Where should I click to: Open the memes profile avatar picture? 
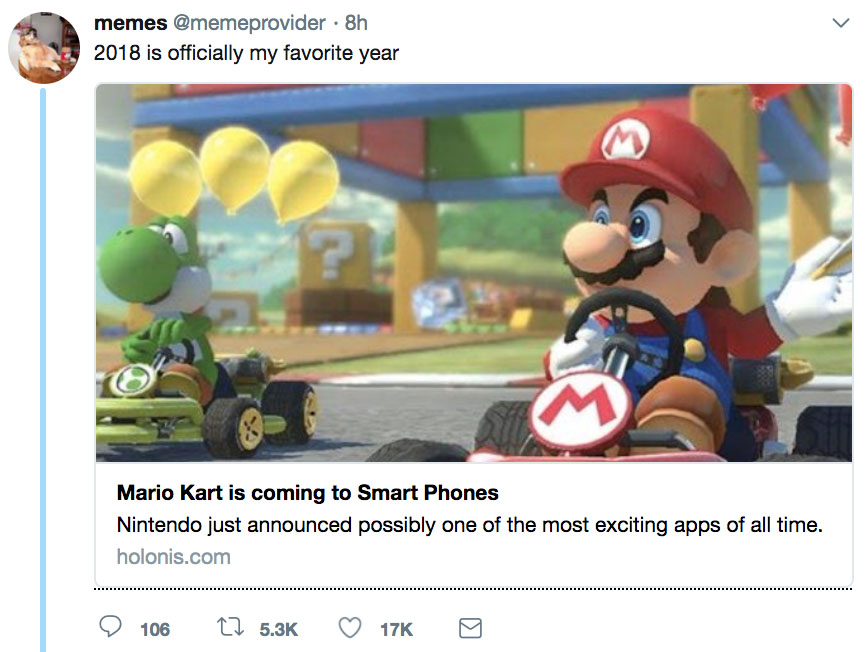pyautogui.click(x=44, y=47)
